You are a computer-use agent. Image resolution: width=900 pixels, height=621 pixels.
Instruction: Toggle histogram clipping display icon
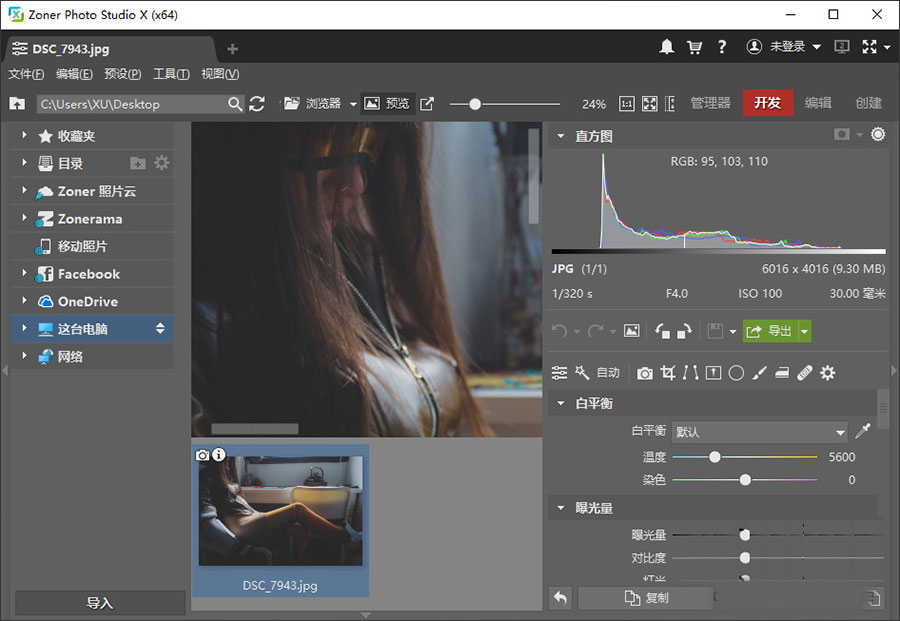pos(841,134)
